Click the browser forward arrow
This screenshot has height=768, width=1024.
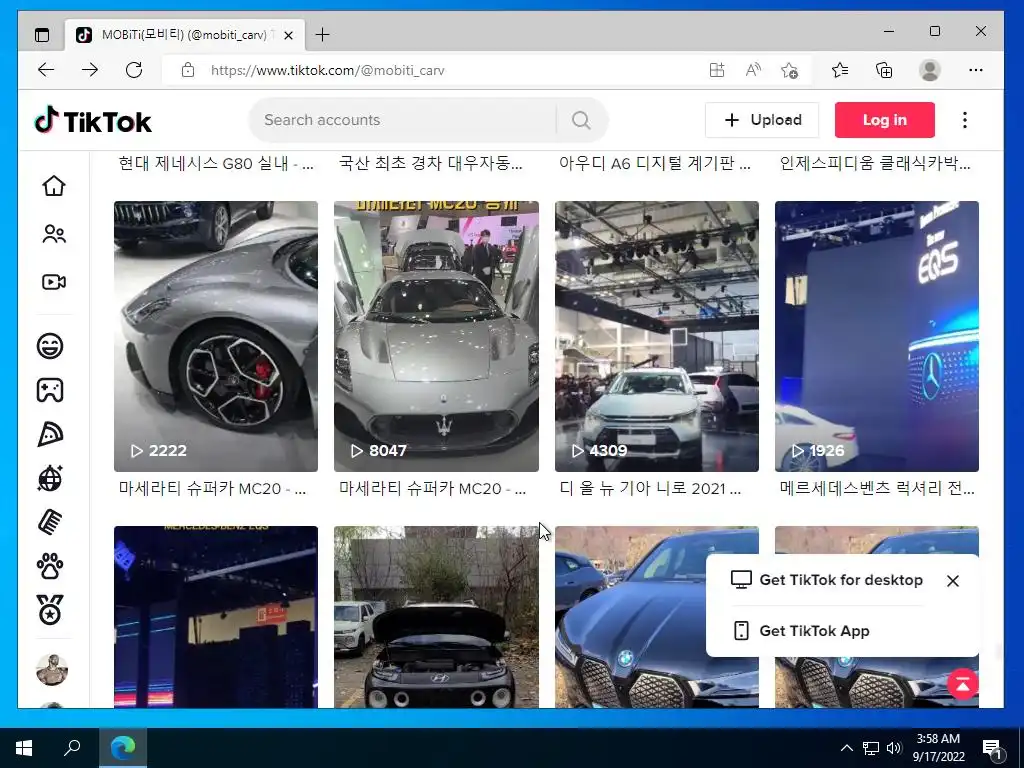pyautogui.click(x=89, y=70)
